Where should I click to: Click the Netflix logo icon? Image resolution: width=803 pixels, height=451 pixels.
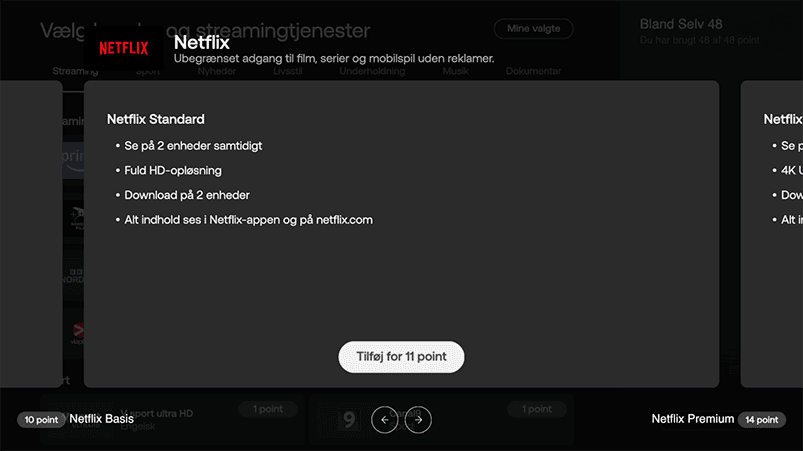123,48
